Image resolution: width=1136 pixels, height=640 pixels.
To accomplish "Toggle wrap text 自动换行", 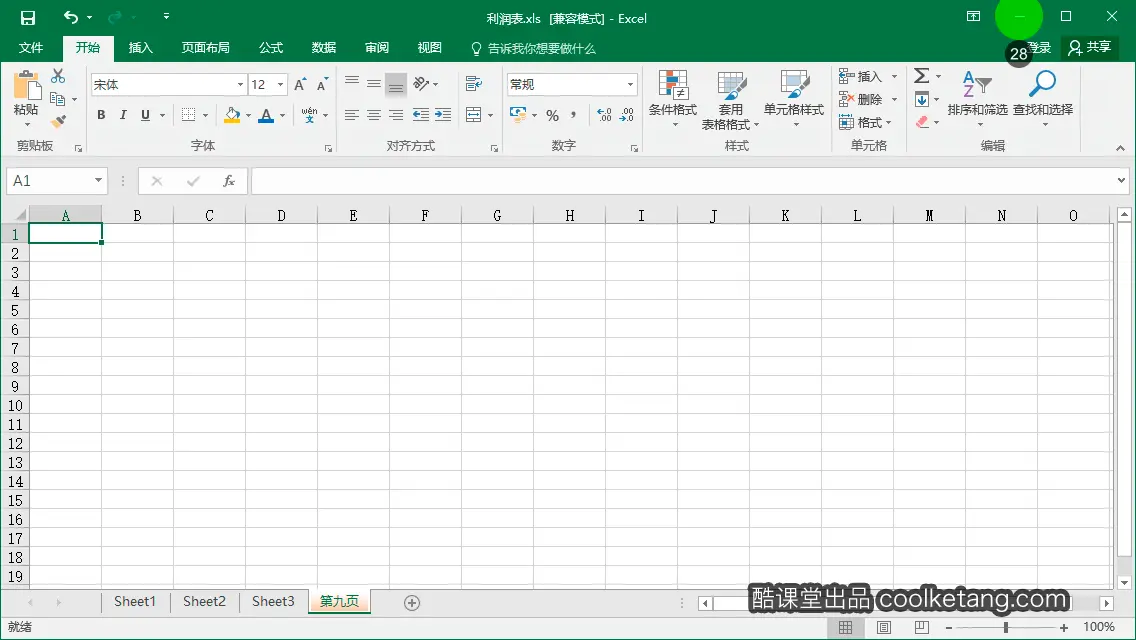I will [474, 83].
